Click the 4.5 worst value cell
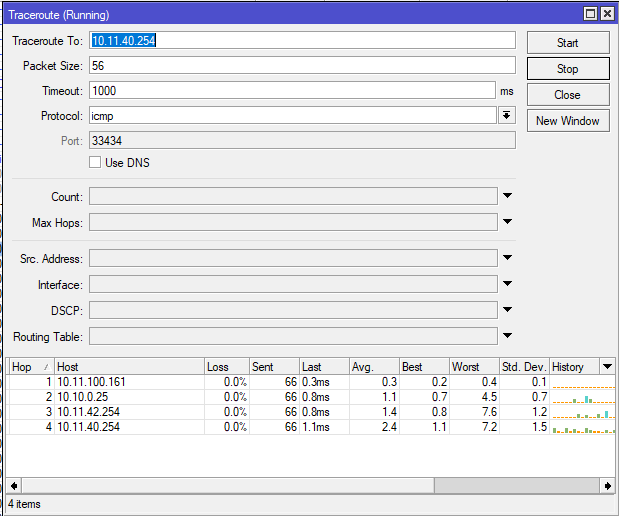 pos(474,397)
